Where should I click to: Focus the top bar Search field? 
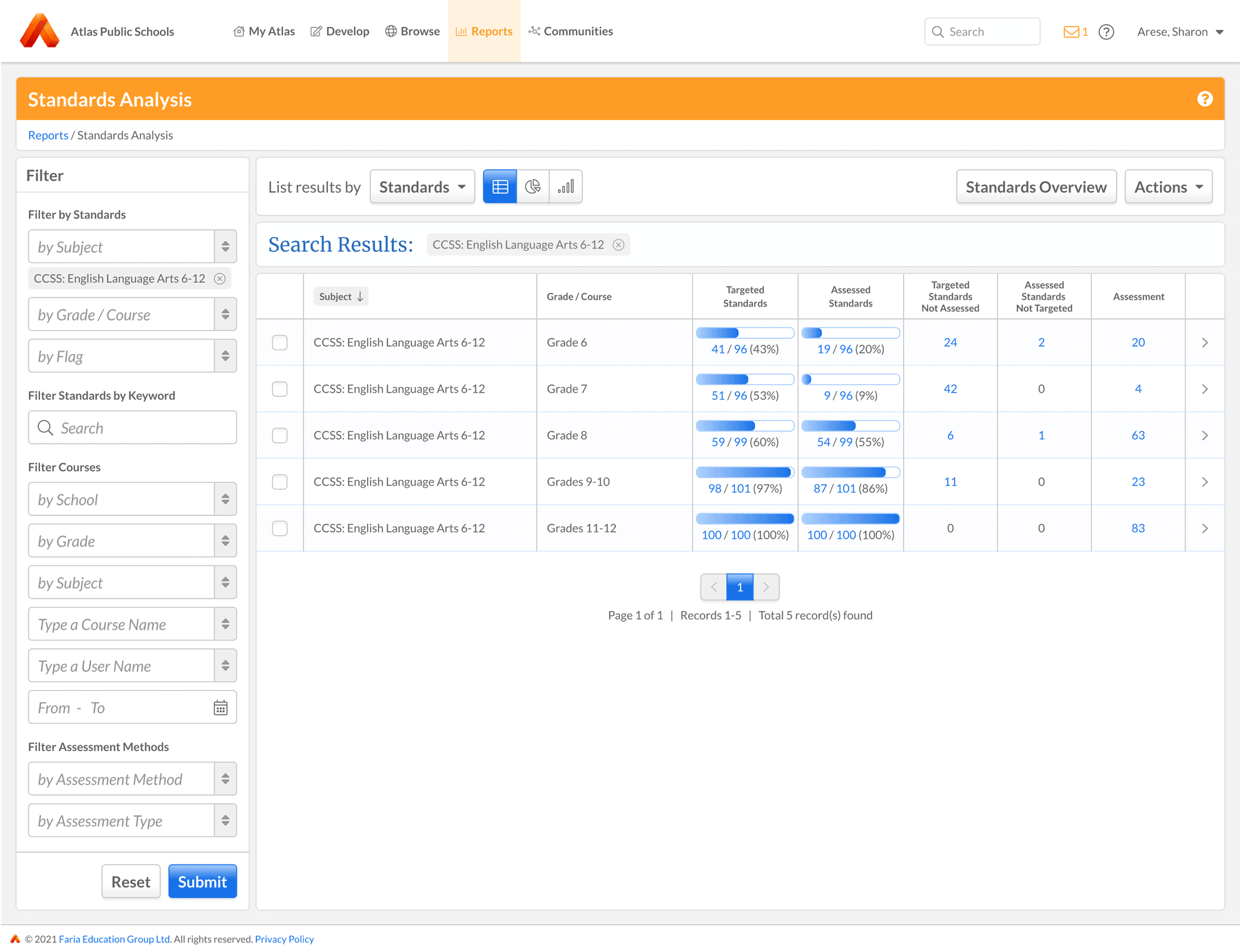pyautogui.click(x=982, y=32)
